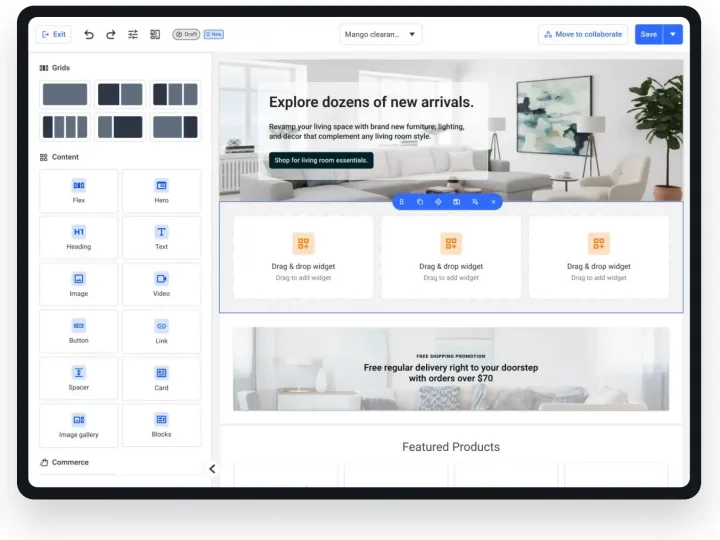Open the layout panels icon in toolbar
The image size is (720, 540).
[x=155, y=34]
